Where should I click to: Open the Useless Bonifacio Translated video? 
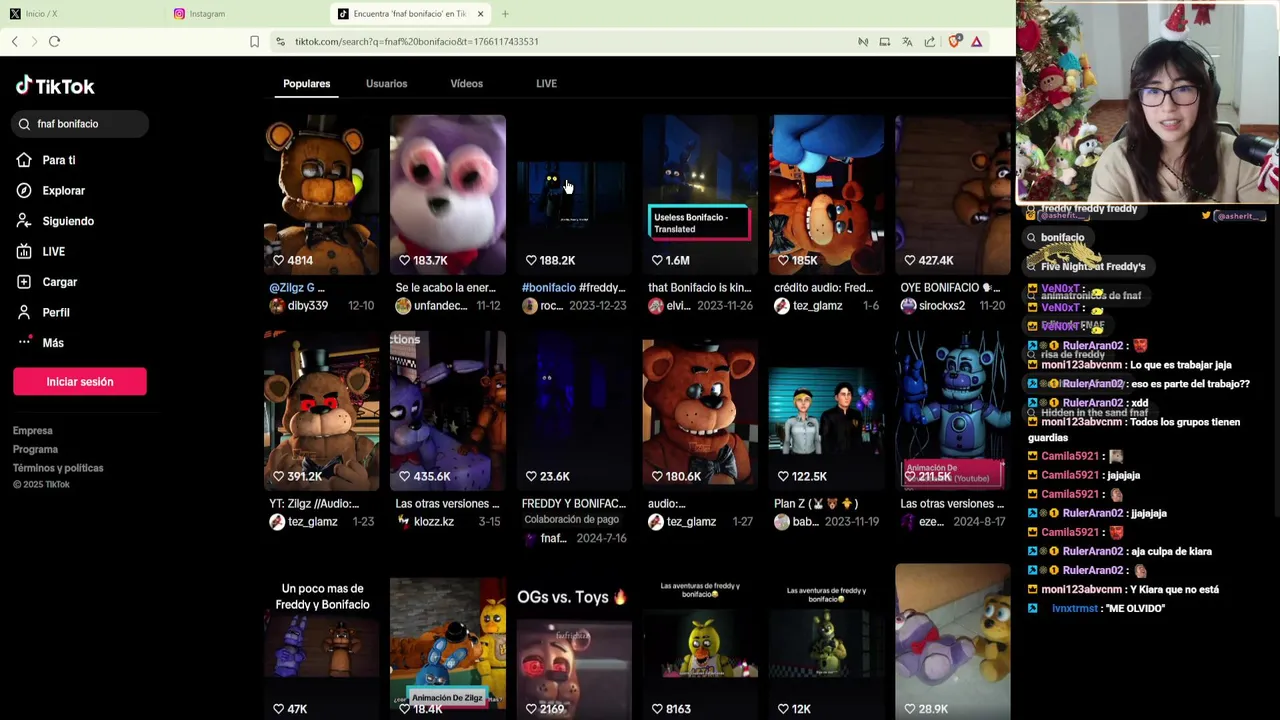click(700, 194)
